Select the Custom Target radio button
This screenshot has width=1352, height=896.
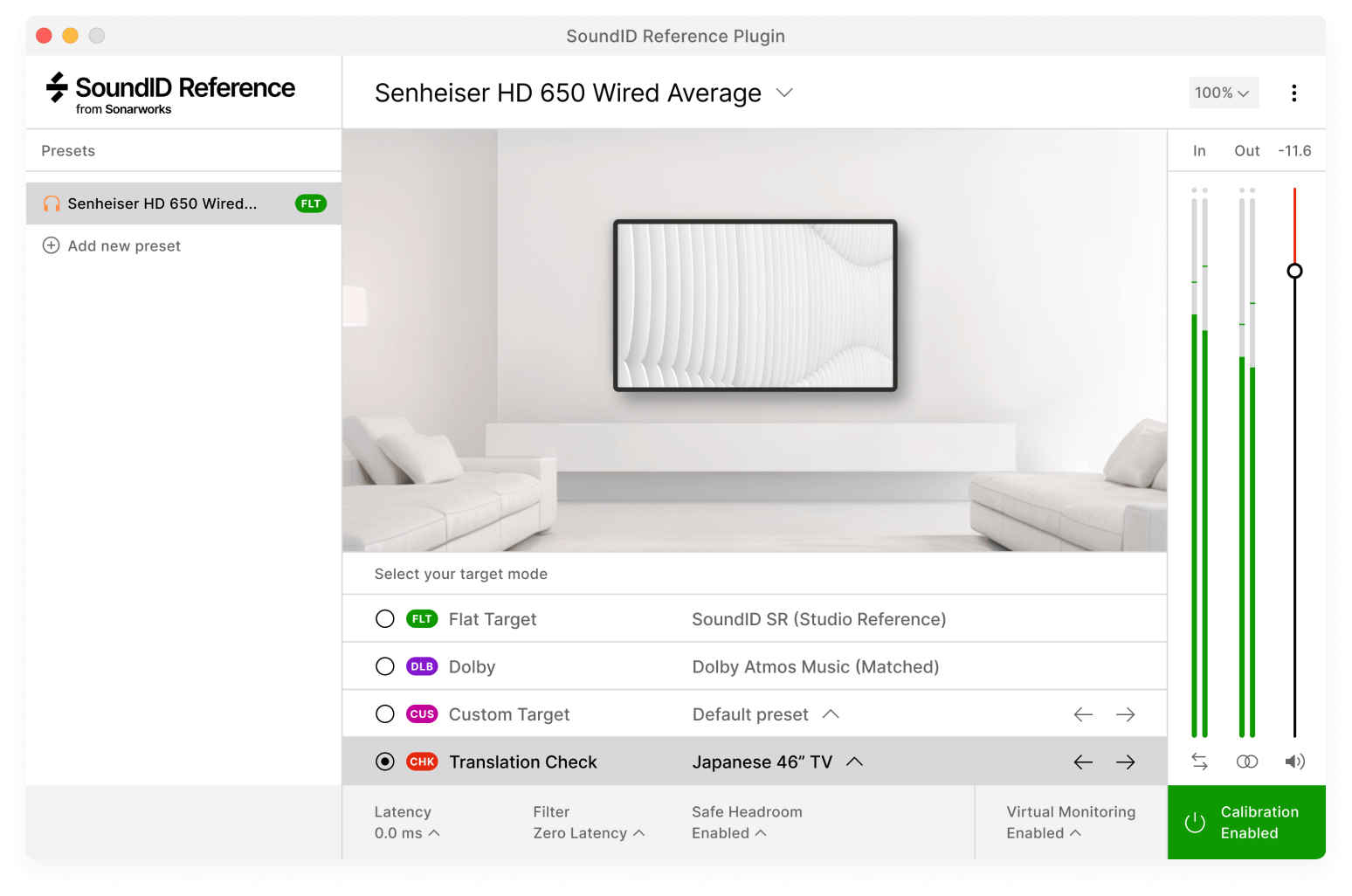click(x=385, y=713)
